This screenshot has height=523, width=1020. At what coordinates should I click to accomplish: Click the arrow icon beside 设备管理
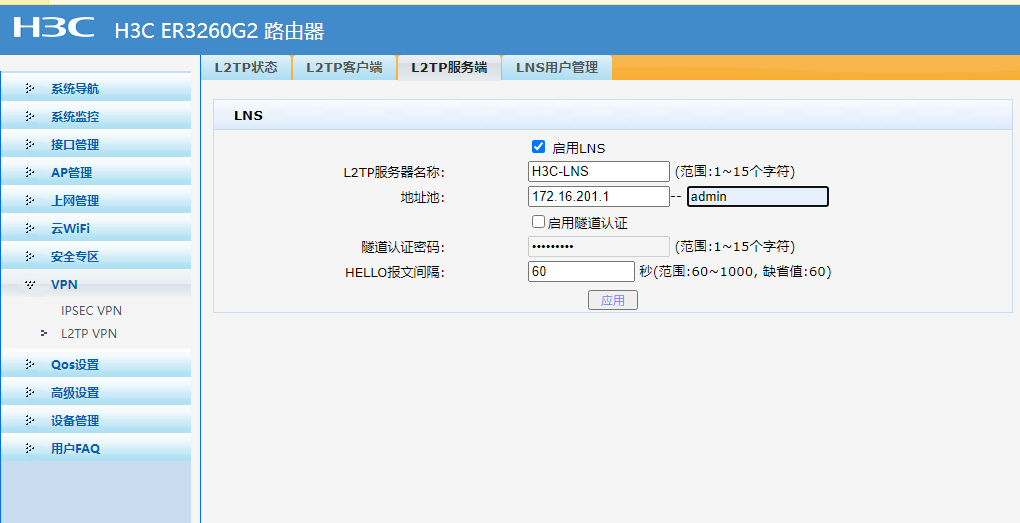(x=30, y=420)
